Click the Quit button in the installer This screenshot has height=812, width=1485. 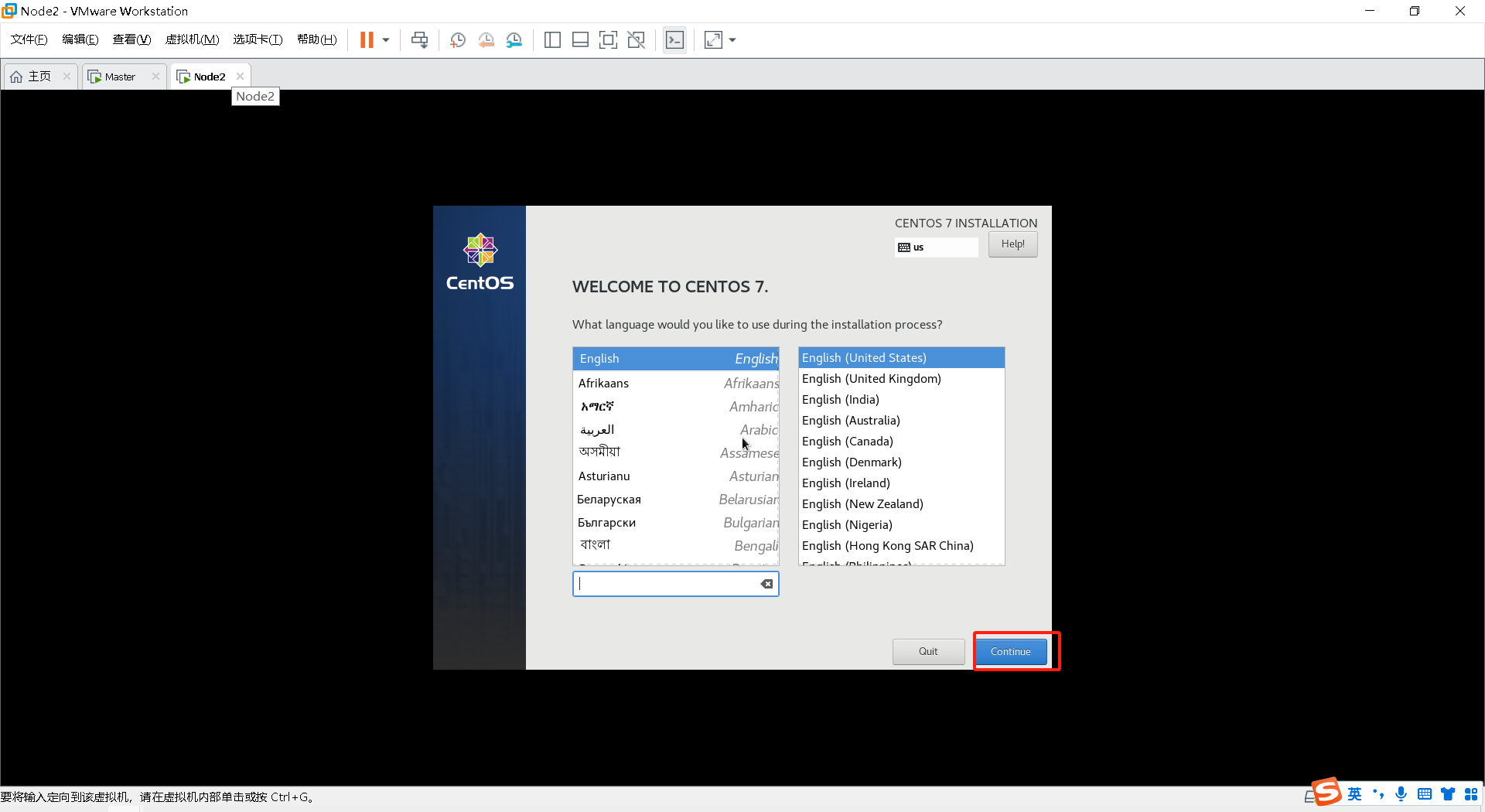tap(928, 651)
